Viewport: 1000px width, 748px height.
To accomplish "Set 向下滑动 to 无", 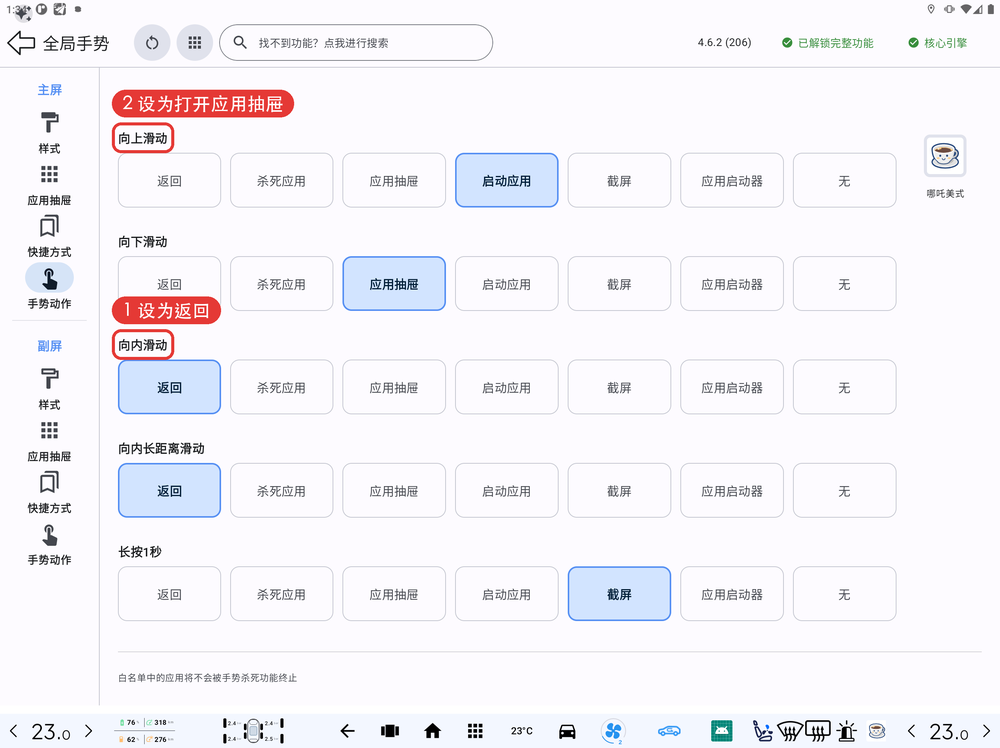I will point(844,284).
